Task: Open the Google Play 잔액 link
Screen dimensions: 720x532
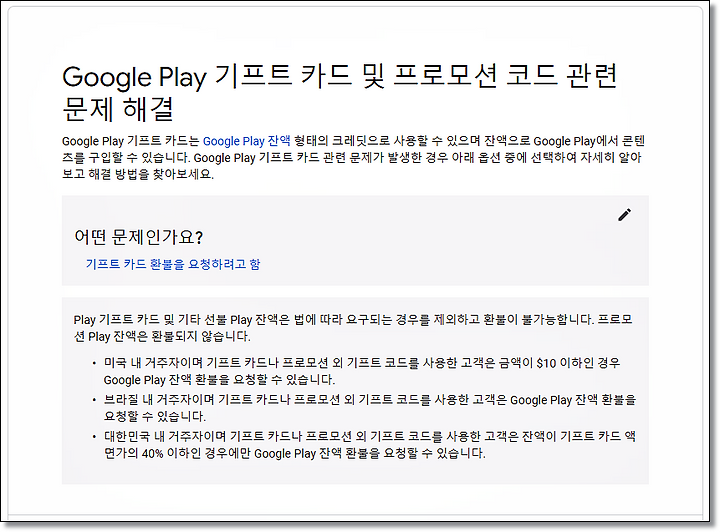Action: [x=247, y=140]
